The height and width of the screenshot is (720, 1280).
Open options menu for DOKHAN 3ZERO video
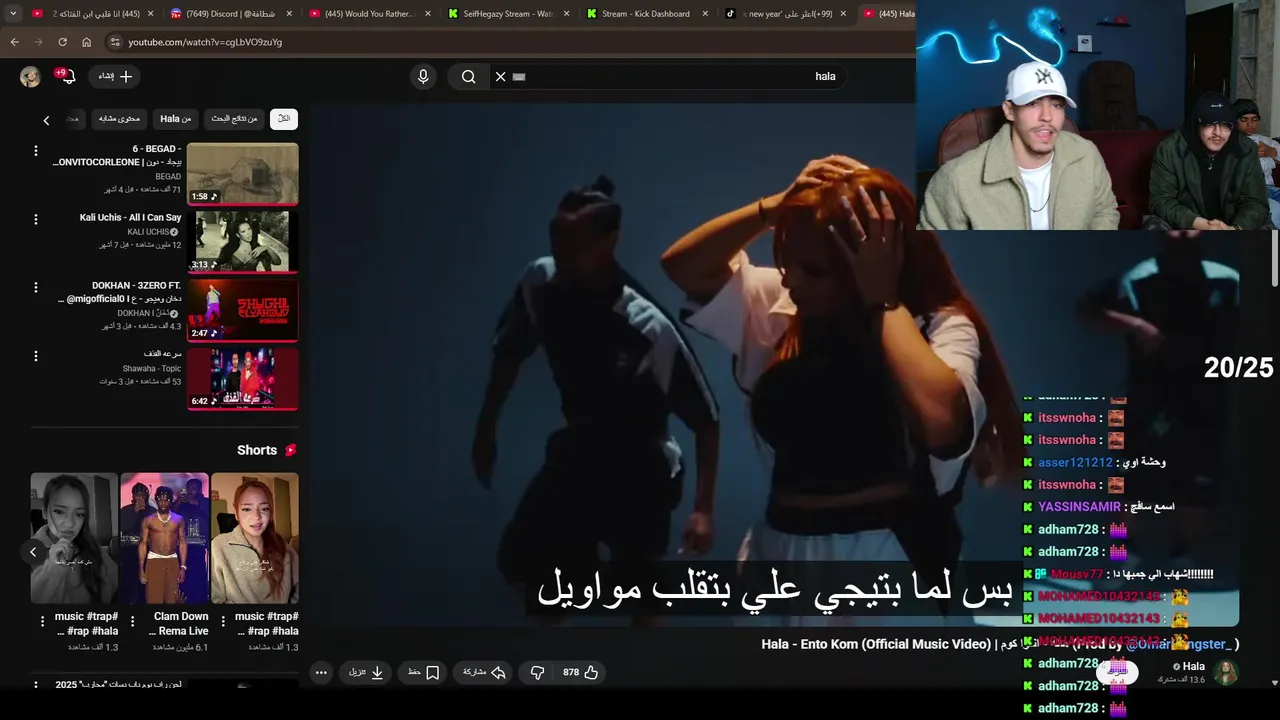pos(36,287)
